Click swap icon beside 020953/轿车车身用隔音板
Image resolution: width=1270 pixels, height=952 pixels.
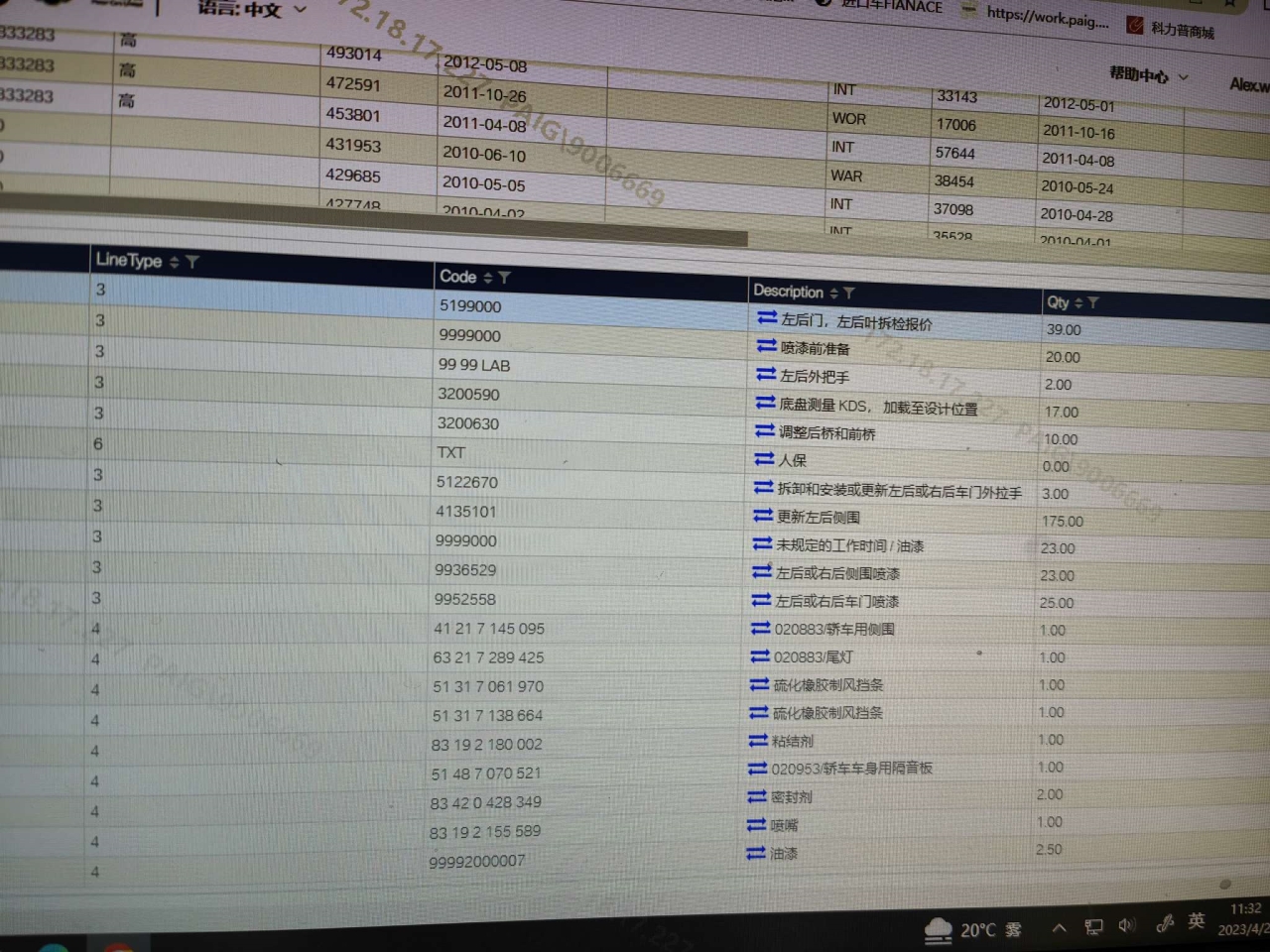(758, 769)
